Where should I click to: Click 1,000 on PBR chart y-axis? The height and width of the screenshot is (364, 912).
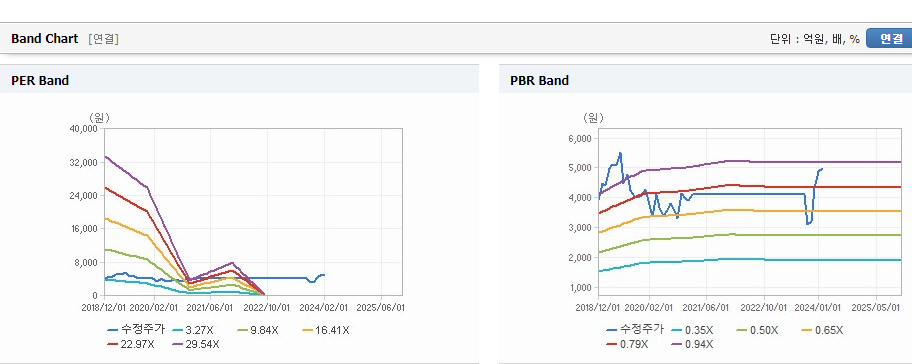click(x=580, y=288)
